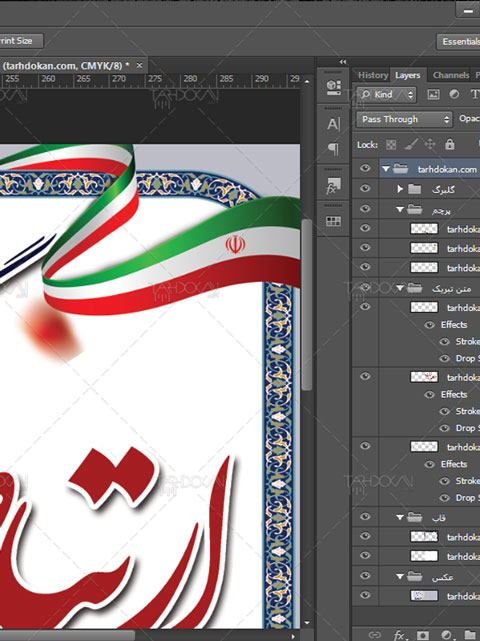The width and height of the screenshot is (480, 641).
Task: Click the canvas scroll up arrow
Action: [307, 81]
